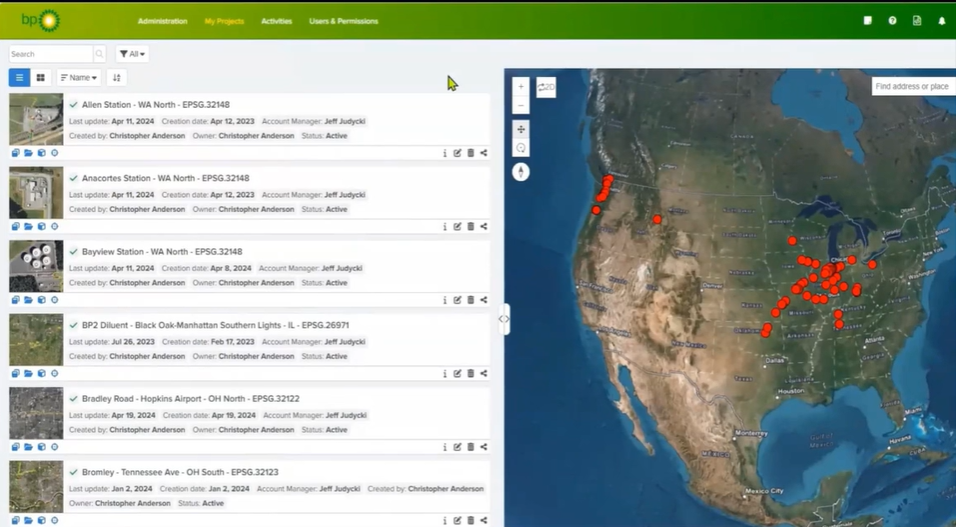Viewport: 956px width, 527px height.
Task: Switch map to 2D view
Action: coord(546,87)
